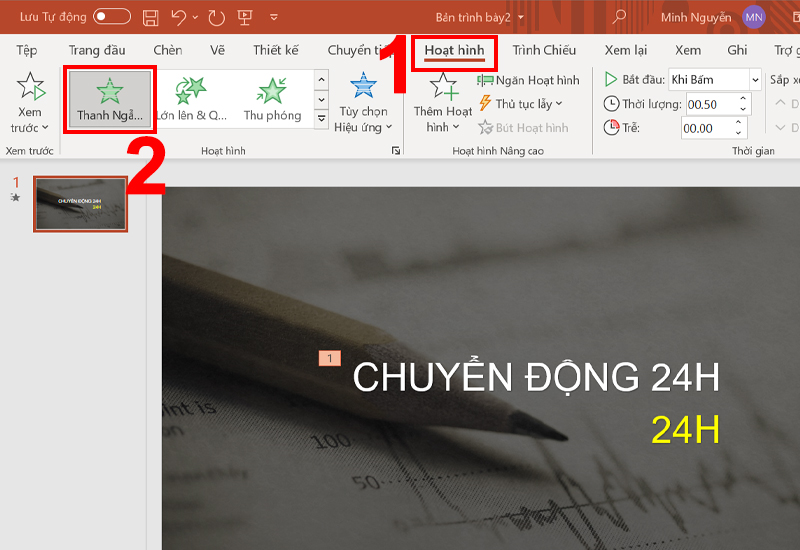Decrease Thời lượng duration with down arrow
800x550 pixels.
coord(743,110)
